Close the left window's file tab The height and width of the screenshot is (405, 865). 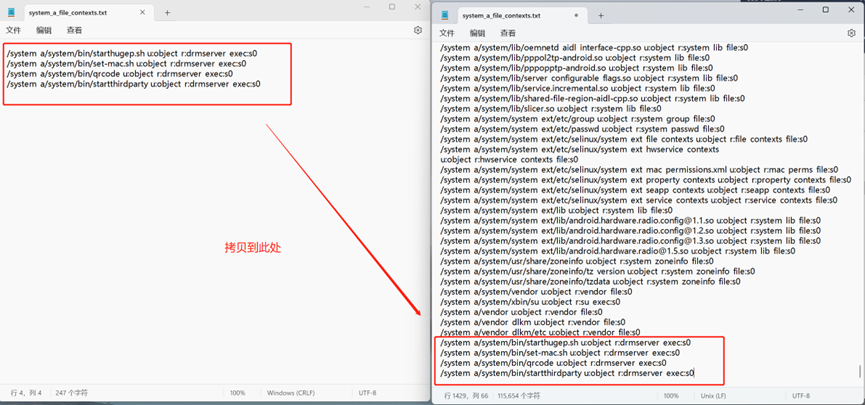(x=144, y=13)
